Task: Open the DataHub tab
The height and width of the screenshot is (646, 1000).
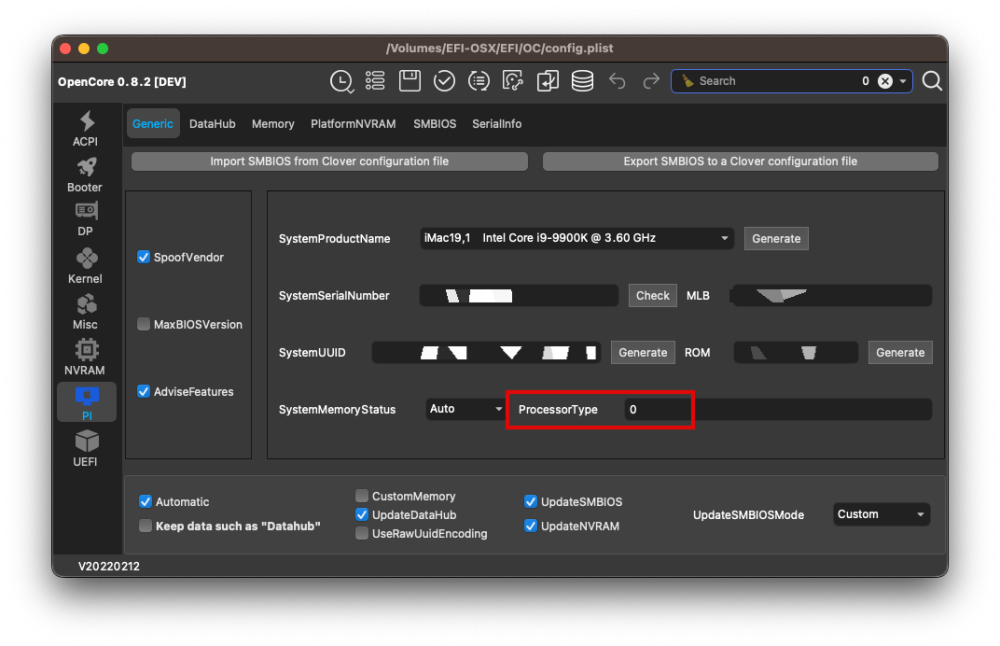Action: [x=212, y=124]
